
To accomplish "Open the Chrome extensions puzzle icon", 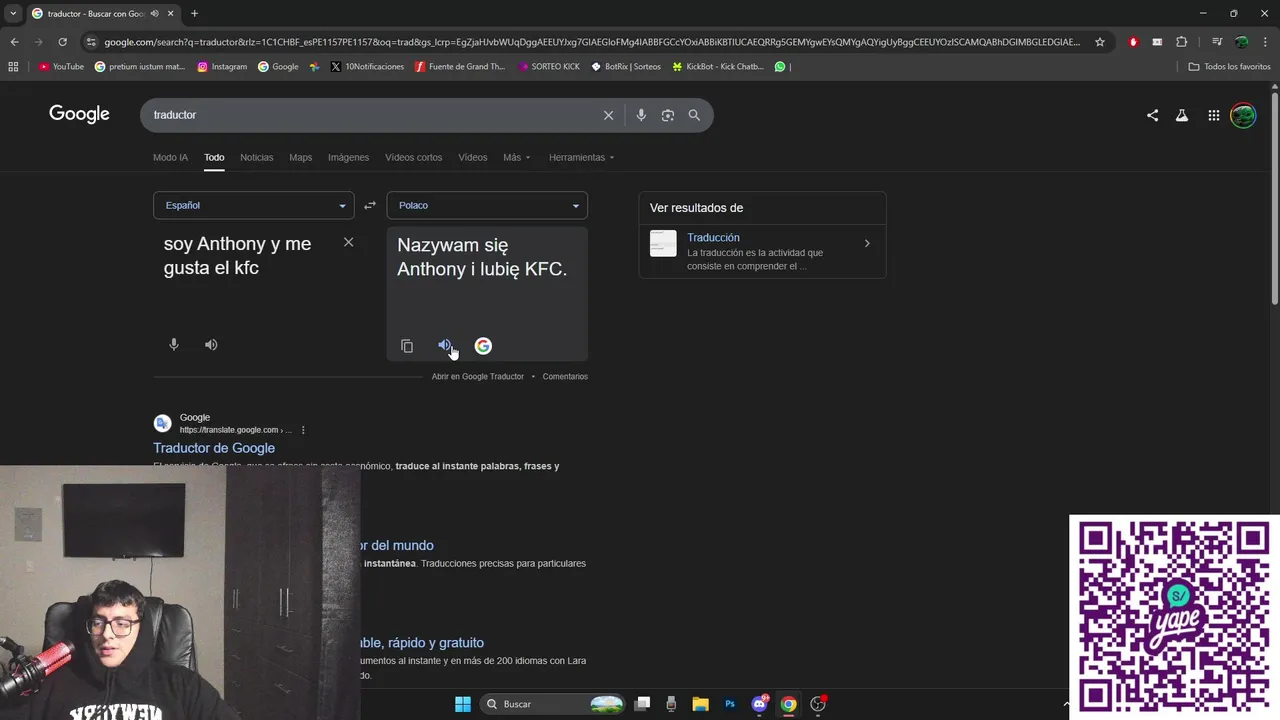I will tap(1182, 42).
